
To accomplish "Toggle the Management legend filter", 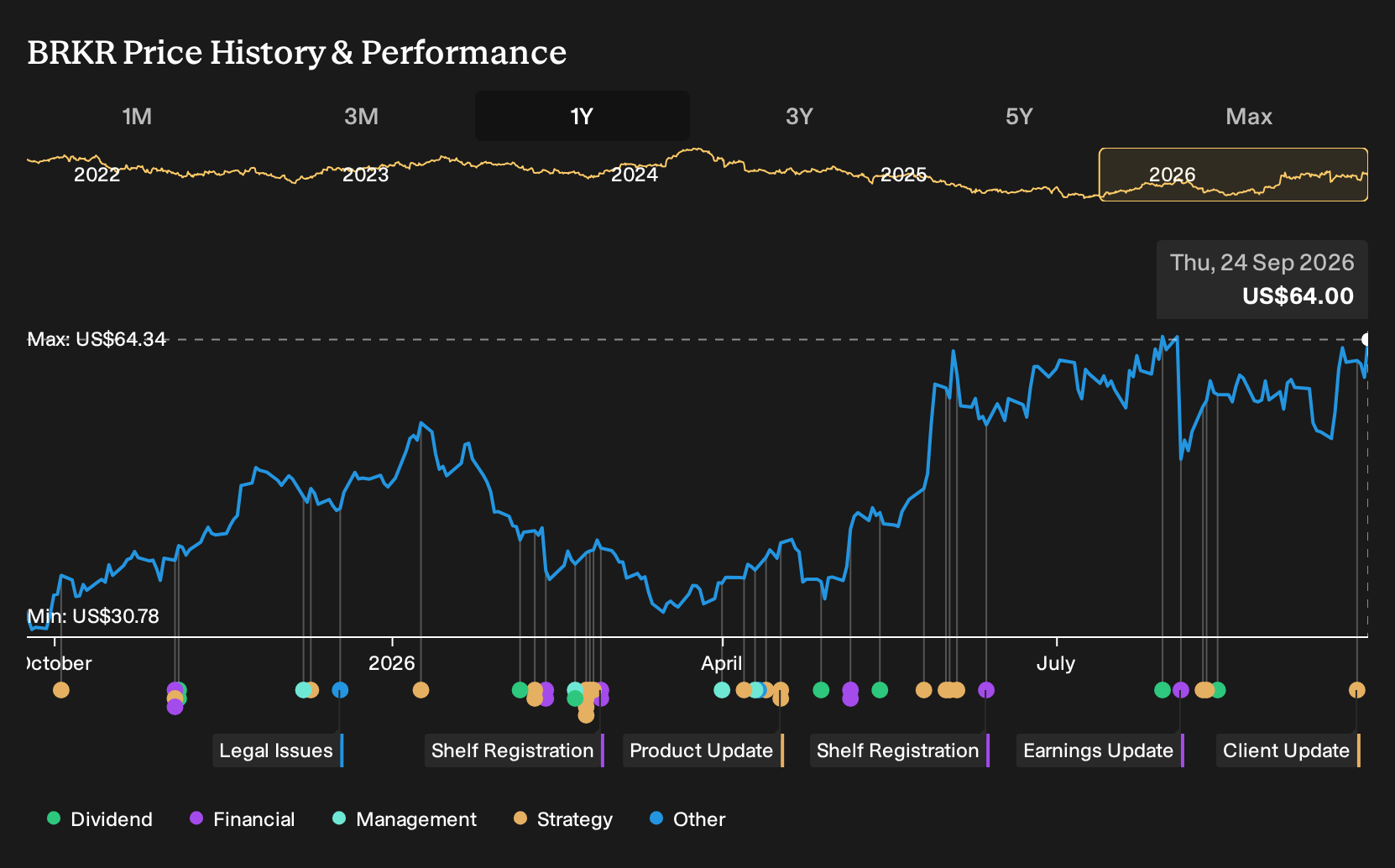I will tap(405, 819).
